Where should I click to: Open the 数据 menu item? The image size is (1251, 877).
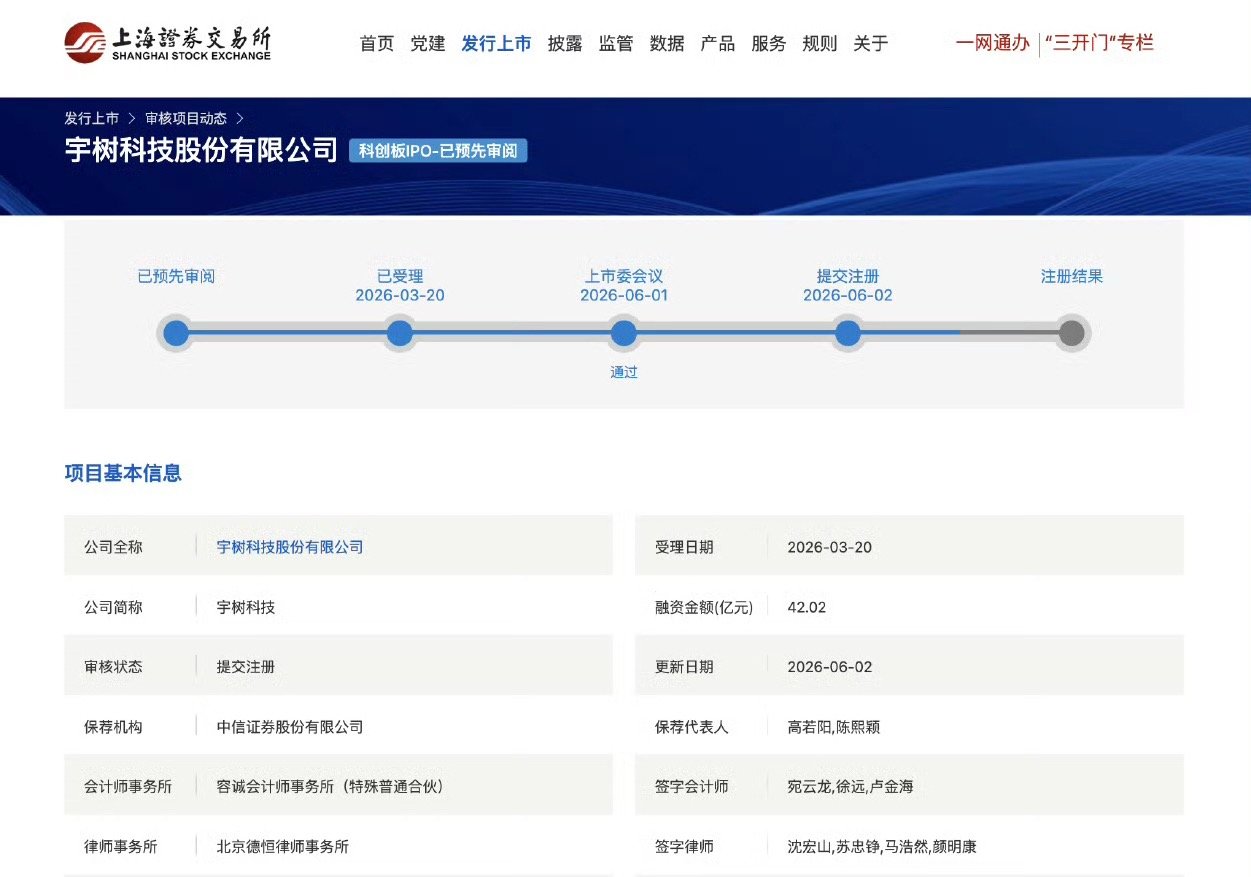(x=667, y=43)
